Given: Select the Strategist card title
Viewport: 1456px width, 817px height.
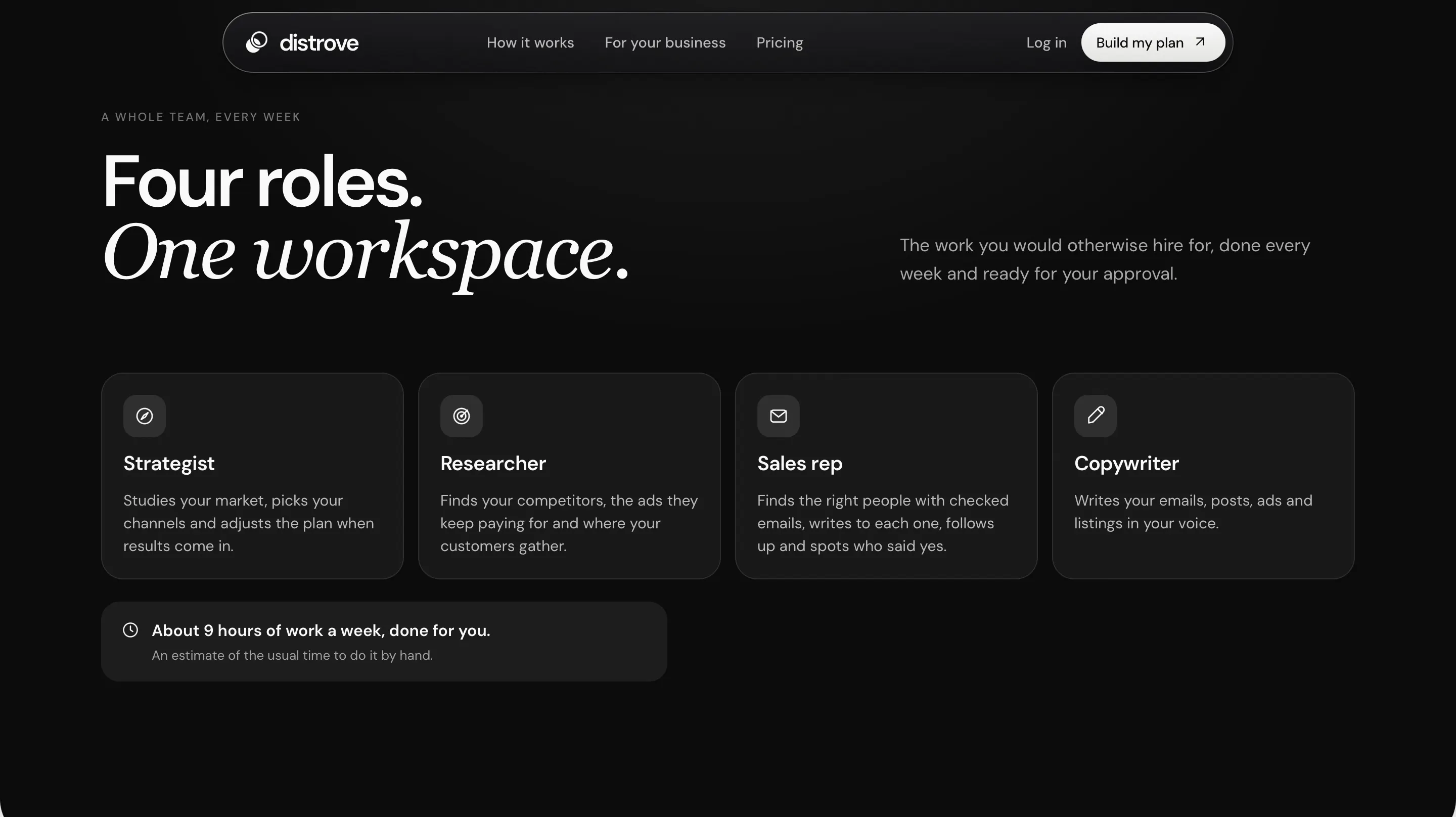Looking at the screenshot, I should coord(169,464).
